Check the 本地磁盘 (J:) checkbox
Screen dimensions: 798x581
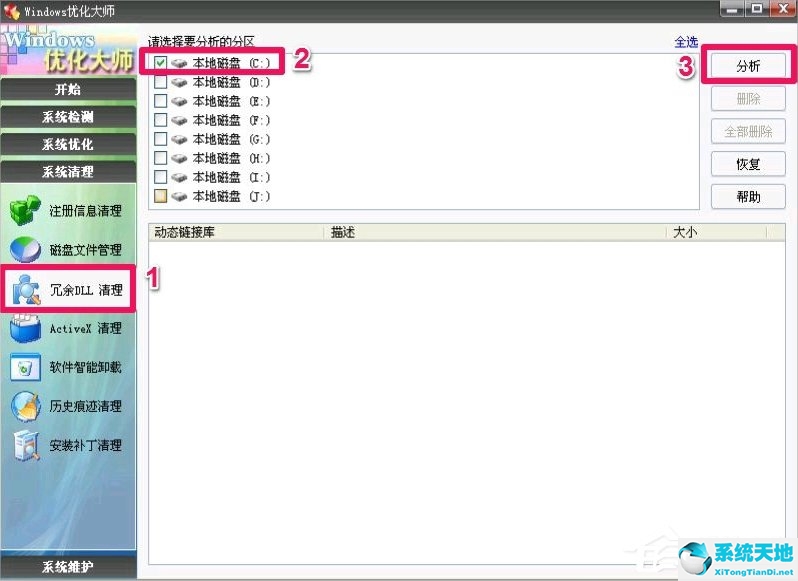160,196
